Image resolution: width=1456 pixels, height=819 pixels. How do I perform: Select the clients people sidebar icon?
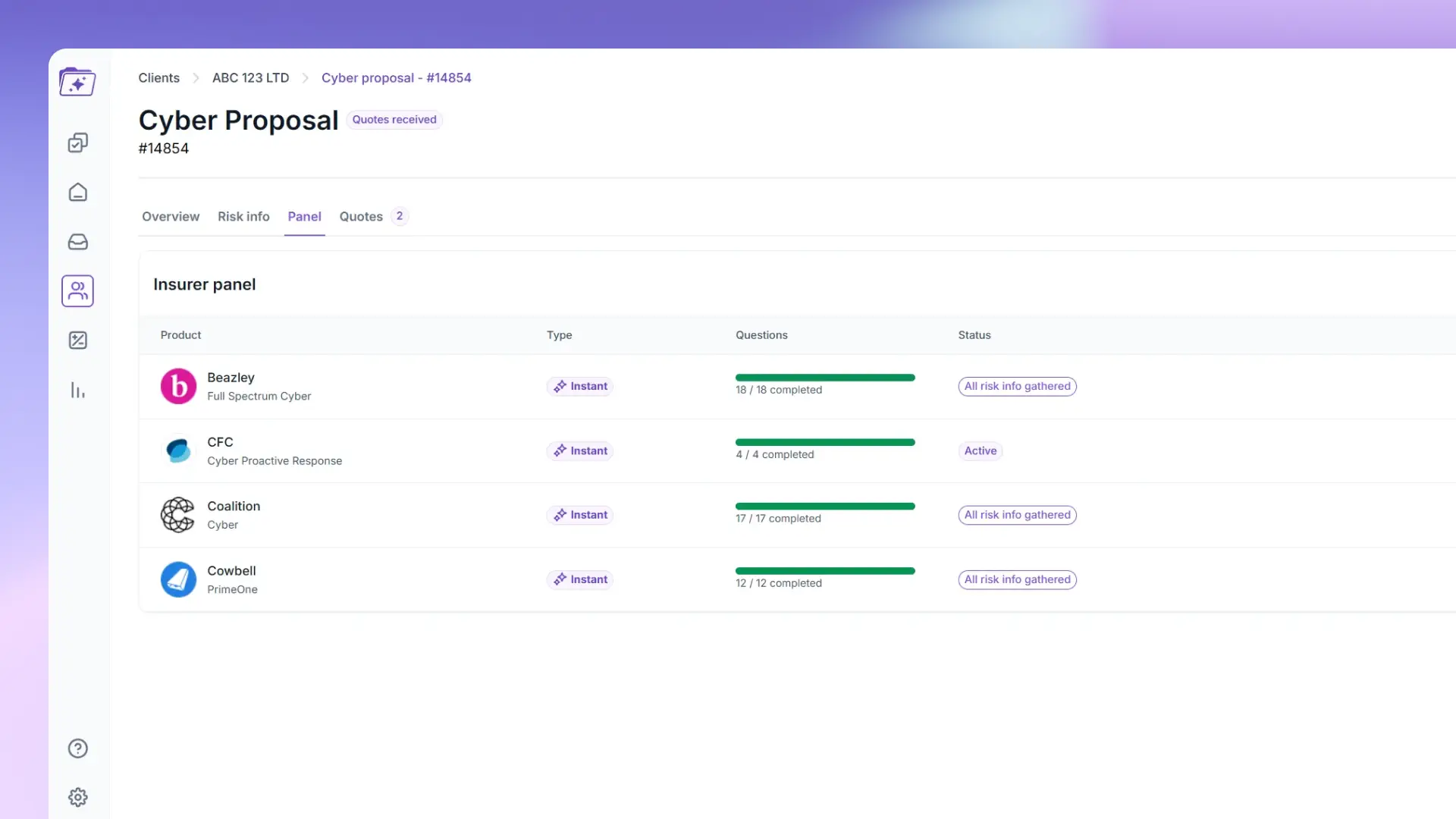pos(77,291)
